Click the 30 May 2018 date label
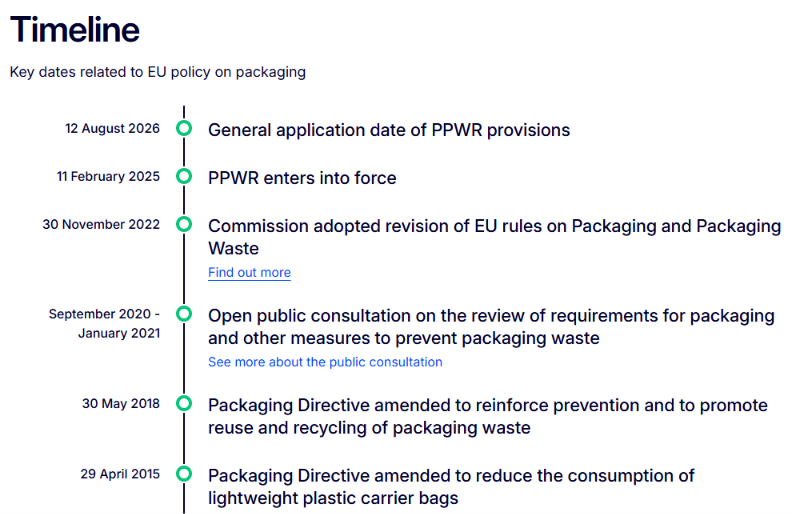This screenshot has width=792, height=514. [x=121, y=404]
